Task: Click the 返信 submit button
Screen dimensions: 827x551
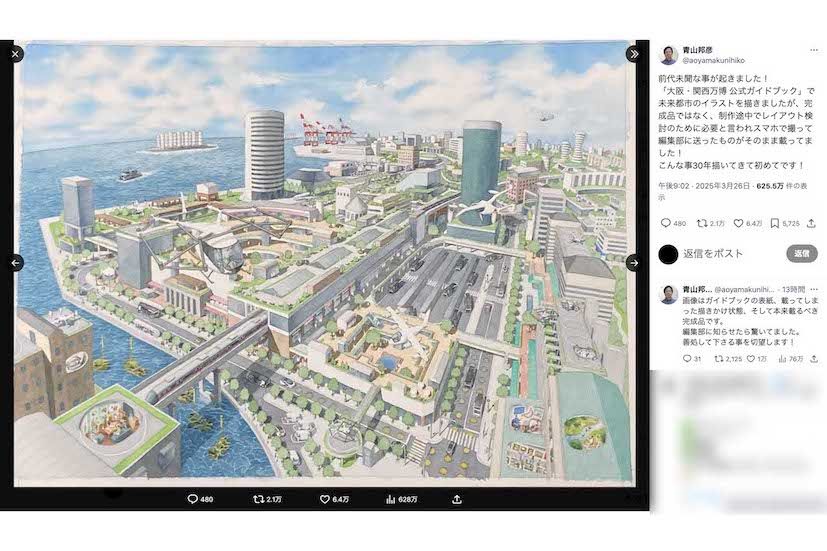Action: tap(802, 254)
